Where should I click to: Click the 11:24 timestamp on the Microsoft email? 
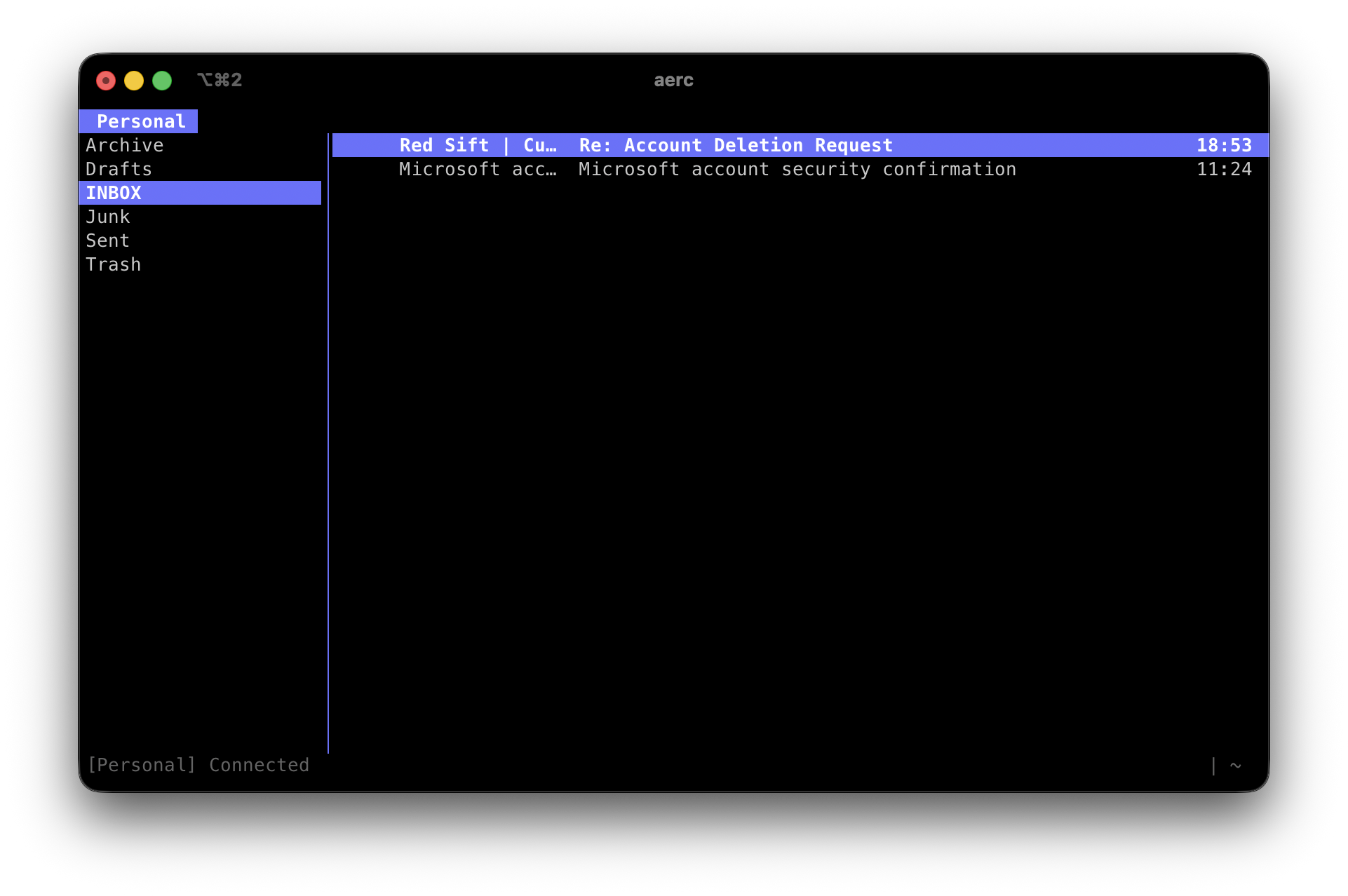(x=1225, y=169)
